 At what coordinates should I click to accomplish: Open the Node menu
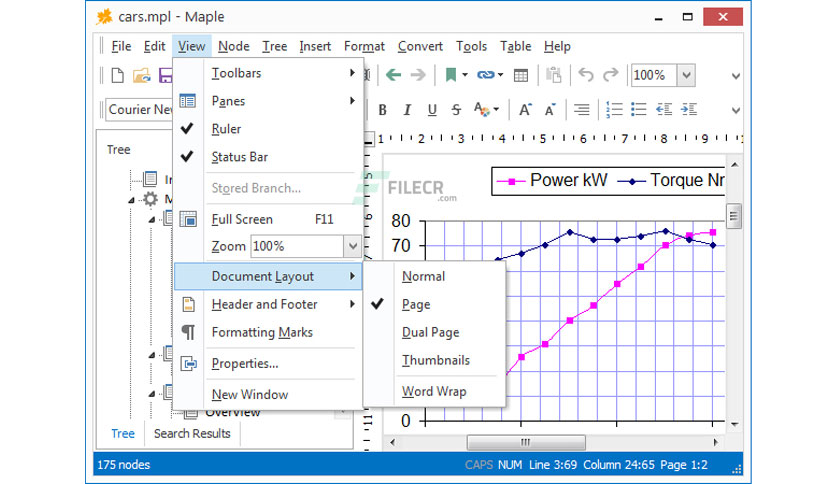pos(234,46)
